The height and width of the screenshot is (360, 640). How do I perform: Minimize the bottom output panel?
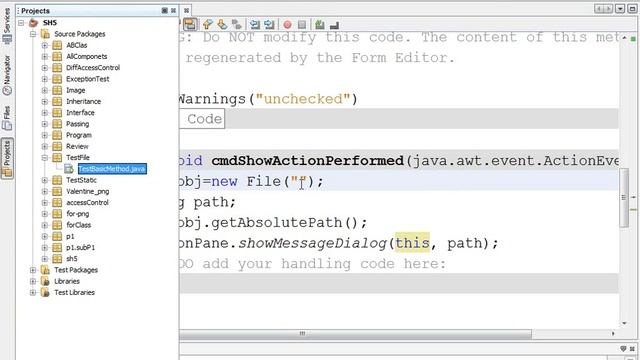(x=623, y=349)
